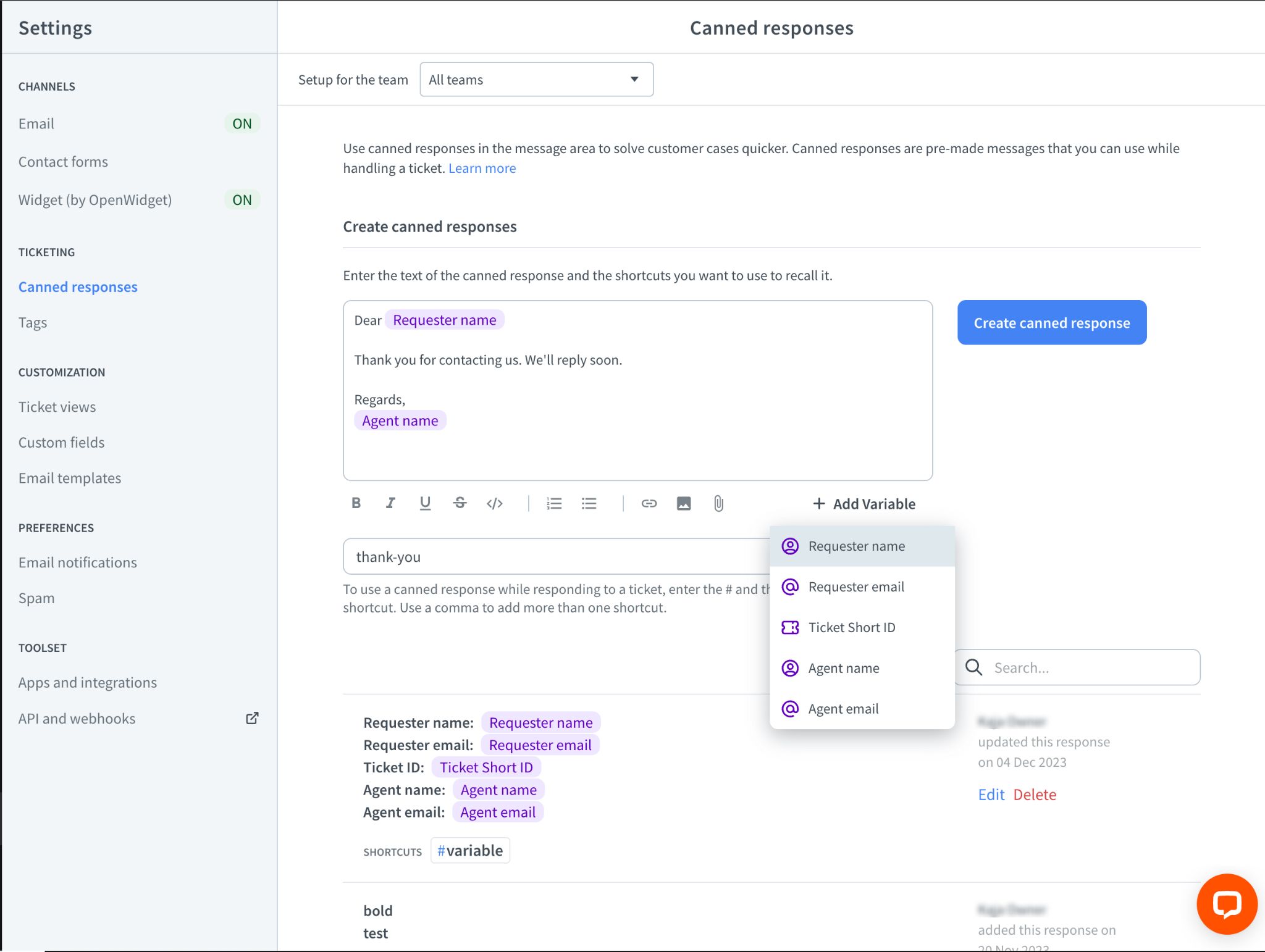
Task: Edit the variable canned response
Action: point(991,795)
